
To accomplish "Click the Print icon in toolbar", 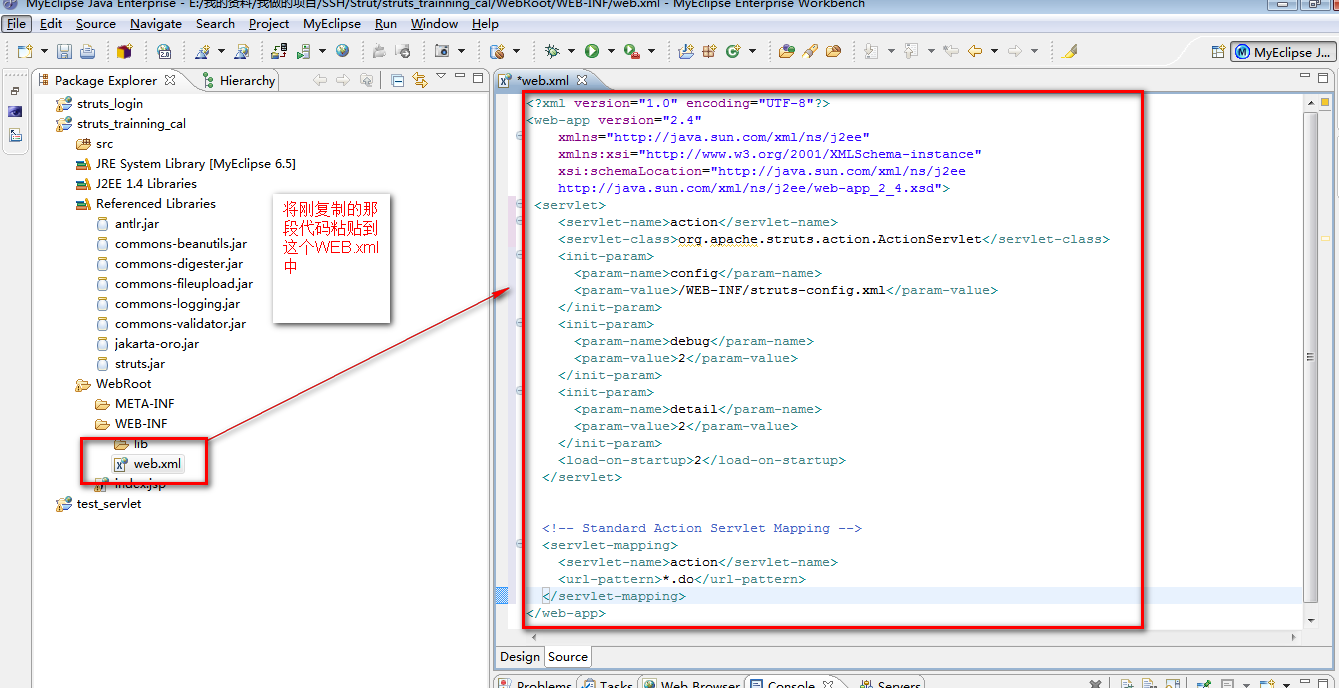I will [87, 51].
